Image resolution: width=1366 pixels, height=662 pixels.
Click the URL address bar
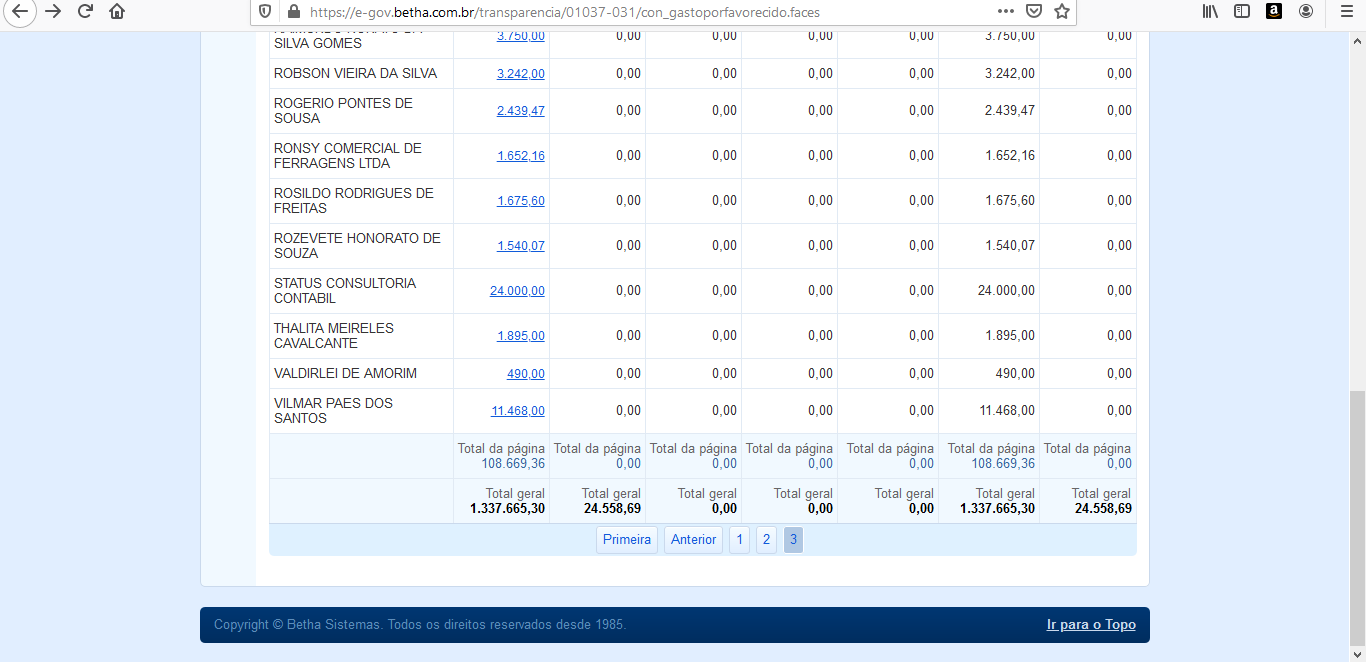point(640,12)
